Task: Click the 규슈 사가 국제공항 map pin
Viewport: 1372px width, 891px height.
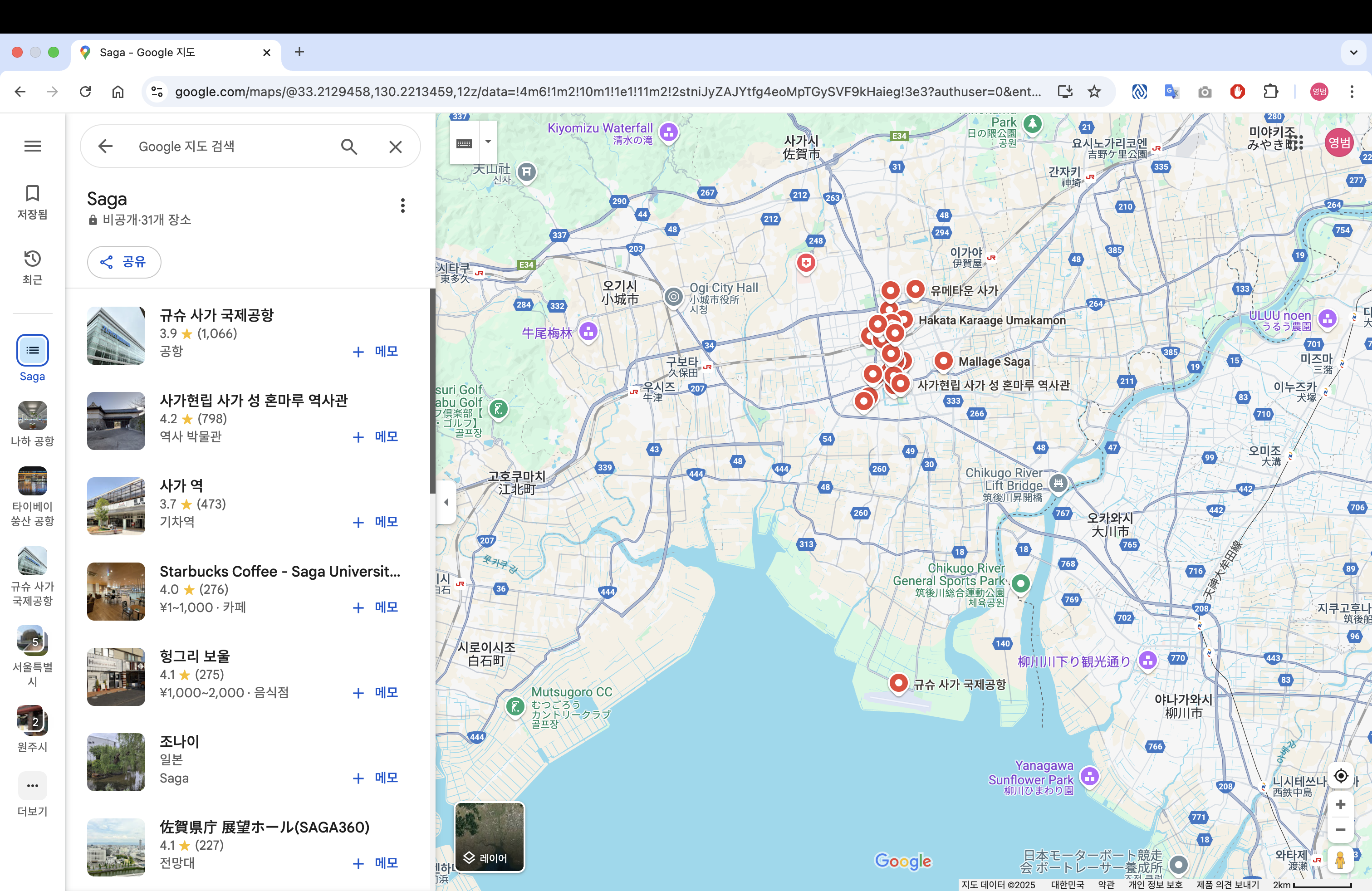Action: 898,684
